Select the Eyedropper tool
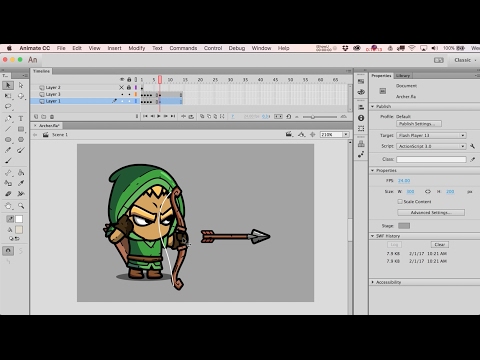This screenshot has width=480, height=360. pyautogui.click(x=21, y=183)
